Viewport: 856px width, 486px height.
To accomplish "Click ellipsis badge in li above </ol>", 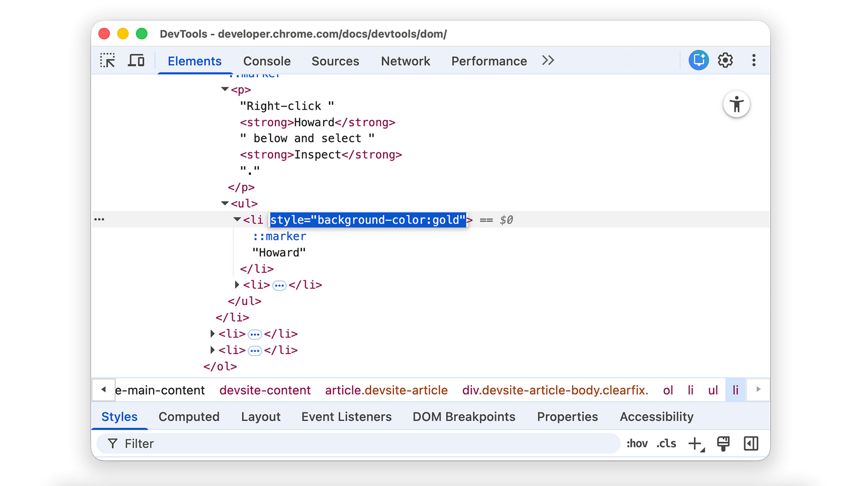I will tap(254, 350).
